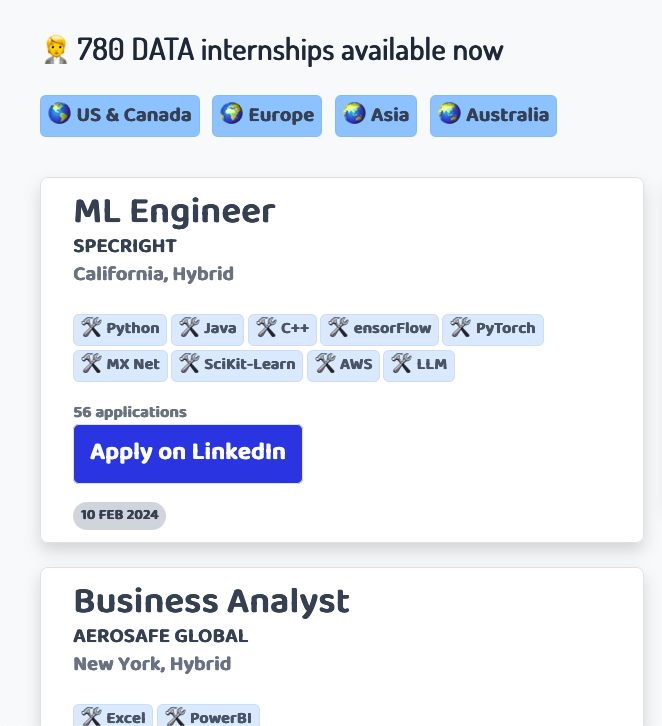Viewport: 662px width, 726px height.
Task: Select the TensorFlow skill tag
Action: (379, 330)
